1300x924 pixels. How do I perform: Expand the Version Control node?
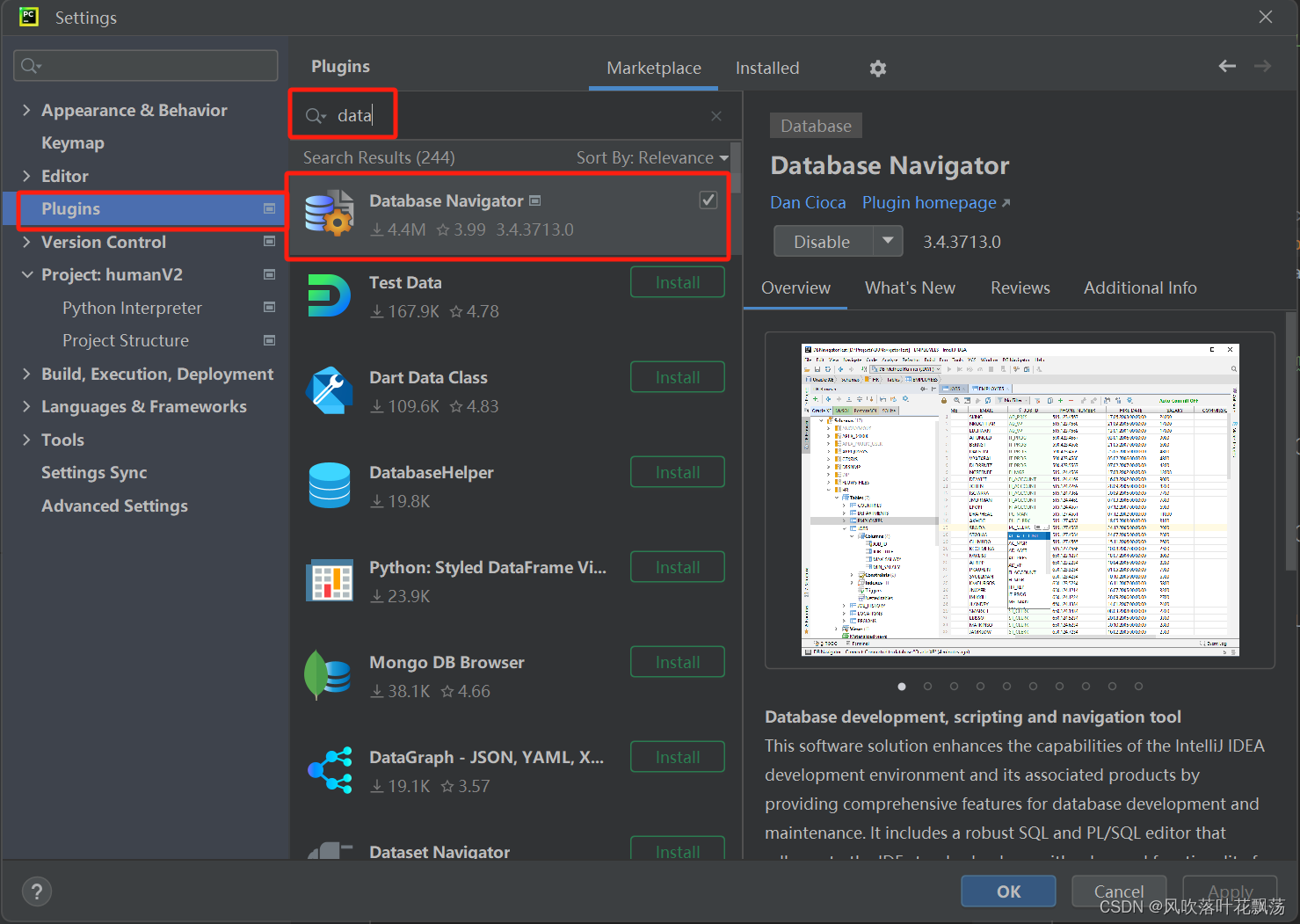tap(26, 242)
